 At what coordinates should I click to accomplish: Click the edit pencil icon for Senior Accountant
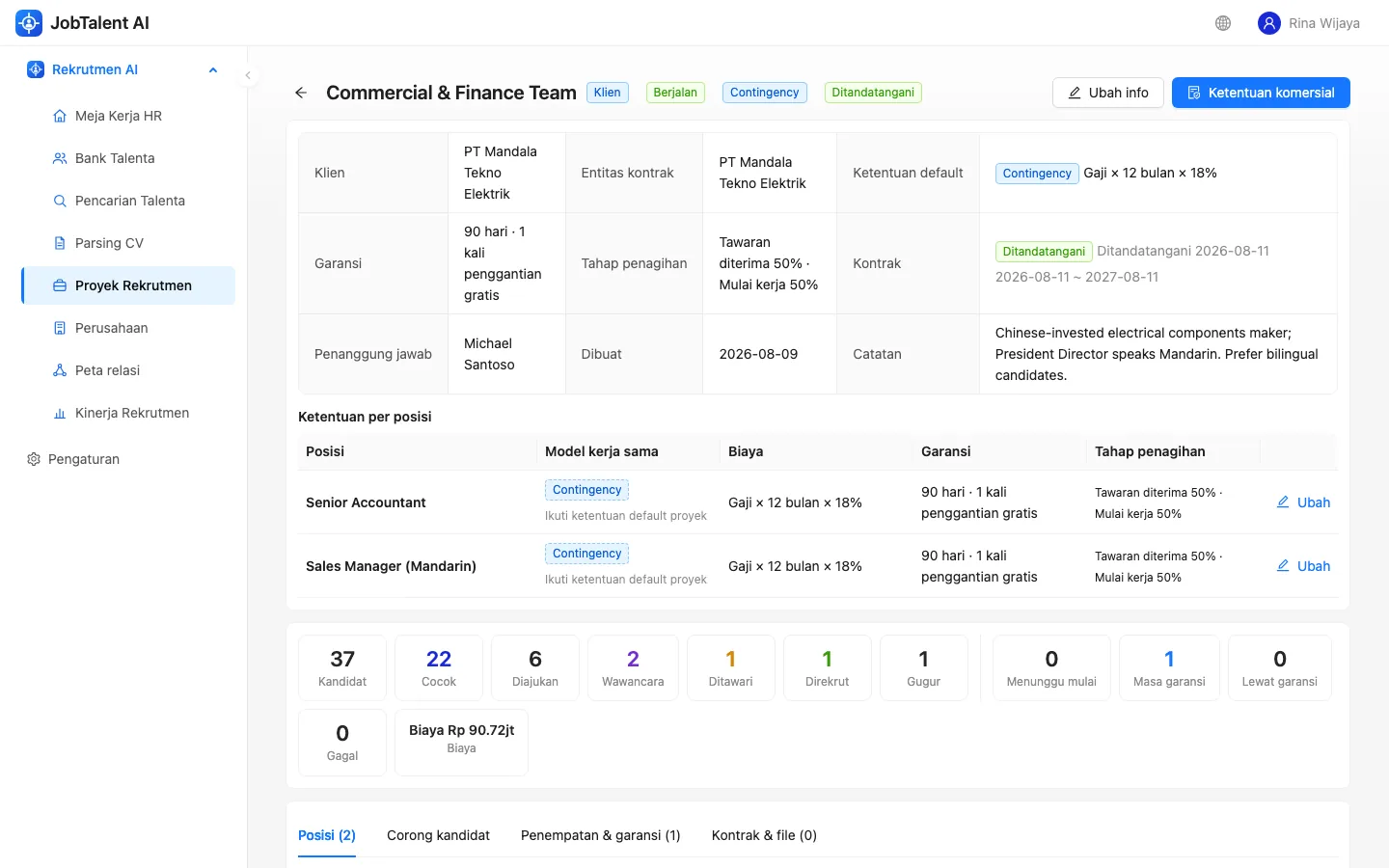(x=1283, y=502)
